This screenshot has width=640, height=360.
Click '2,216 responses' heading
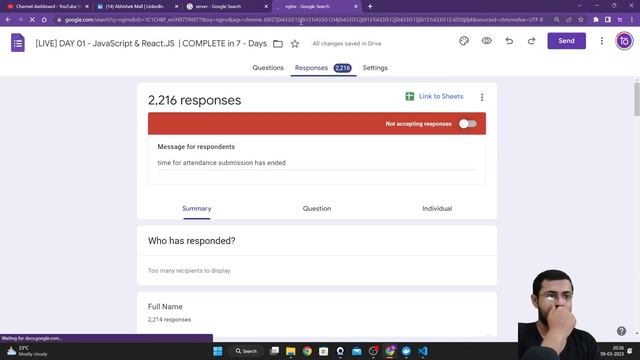[x=194, y=100]
